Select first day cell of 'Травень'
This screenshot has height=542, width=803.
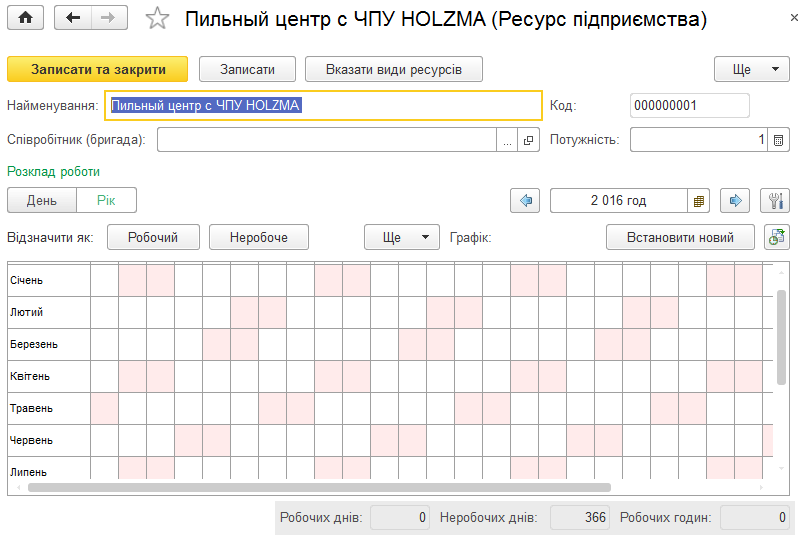[x=104, y=408]
